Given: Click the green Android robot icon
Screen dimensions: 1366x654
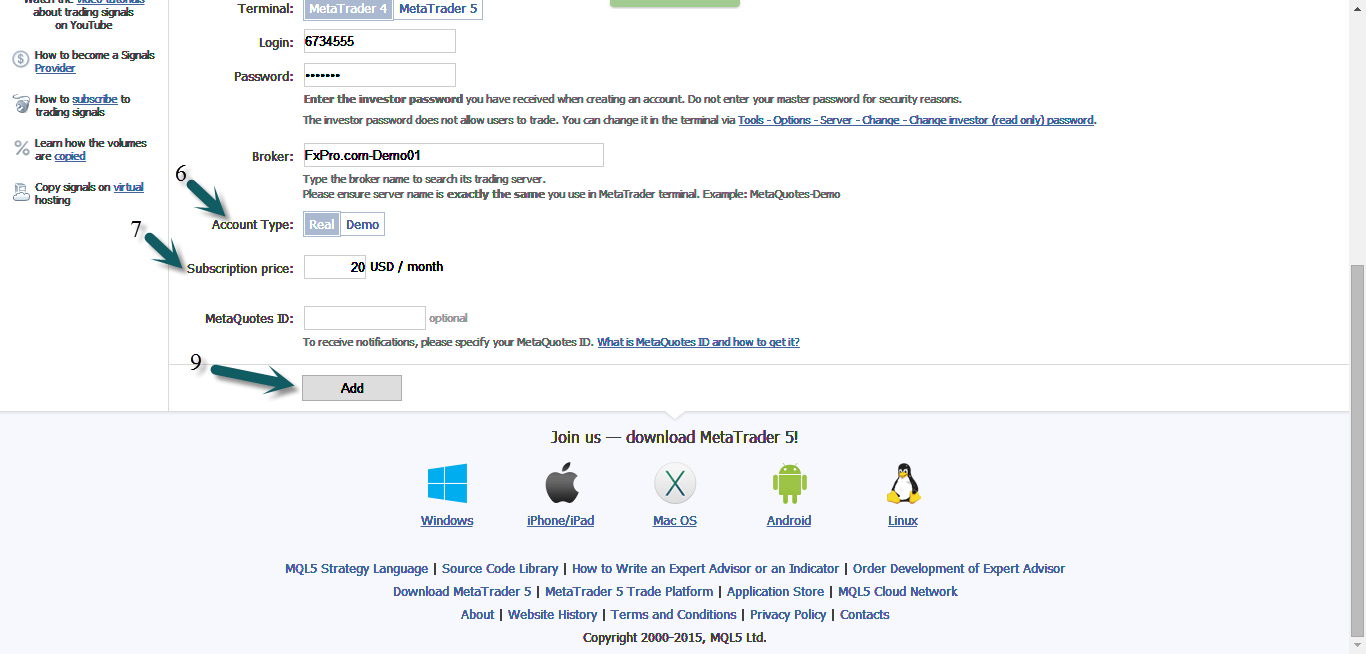Looking at the screenshot, I should tap(789, 484).
